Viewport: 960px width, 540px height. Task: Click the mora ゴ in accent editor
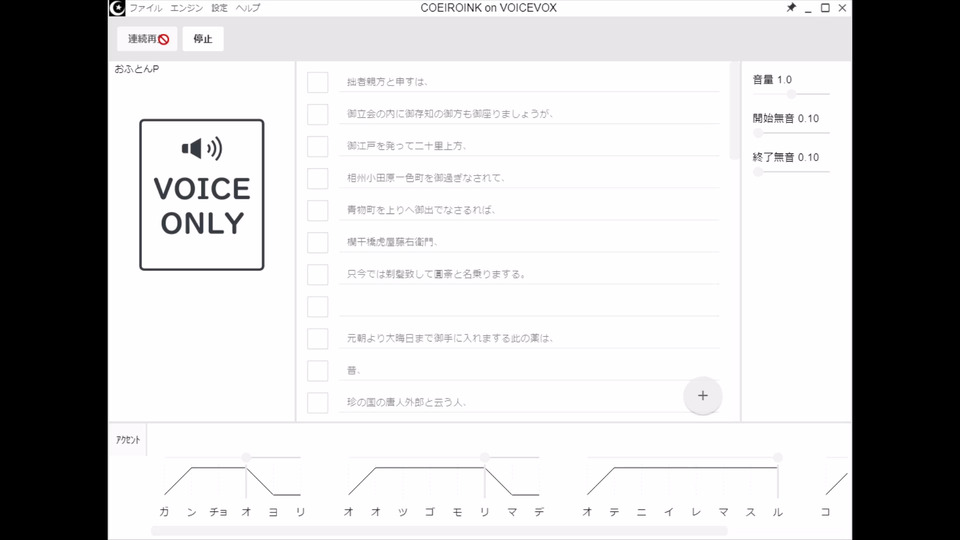point(430,512)
